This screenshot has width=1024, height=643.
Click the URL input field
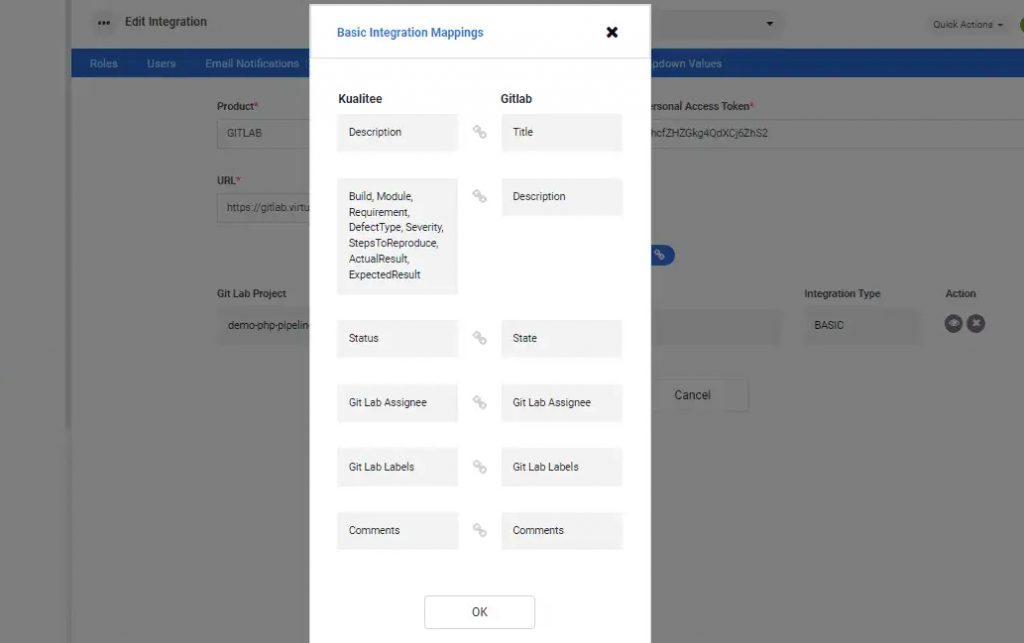click(264, 208)
